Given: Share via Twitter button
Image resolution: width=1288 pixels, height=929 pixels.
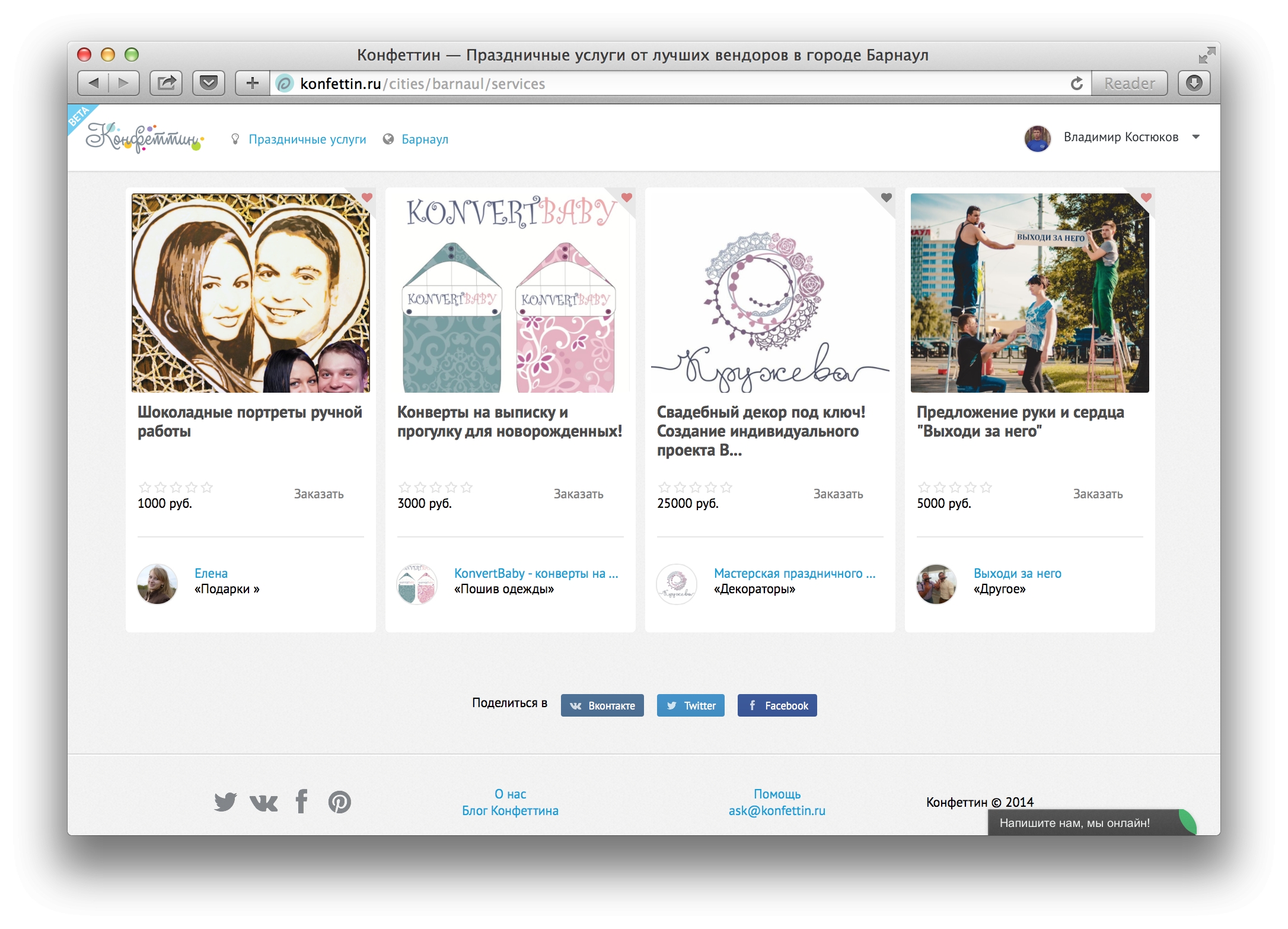Looking at the screenshot, I should point(691,705).
